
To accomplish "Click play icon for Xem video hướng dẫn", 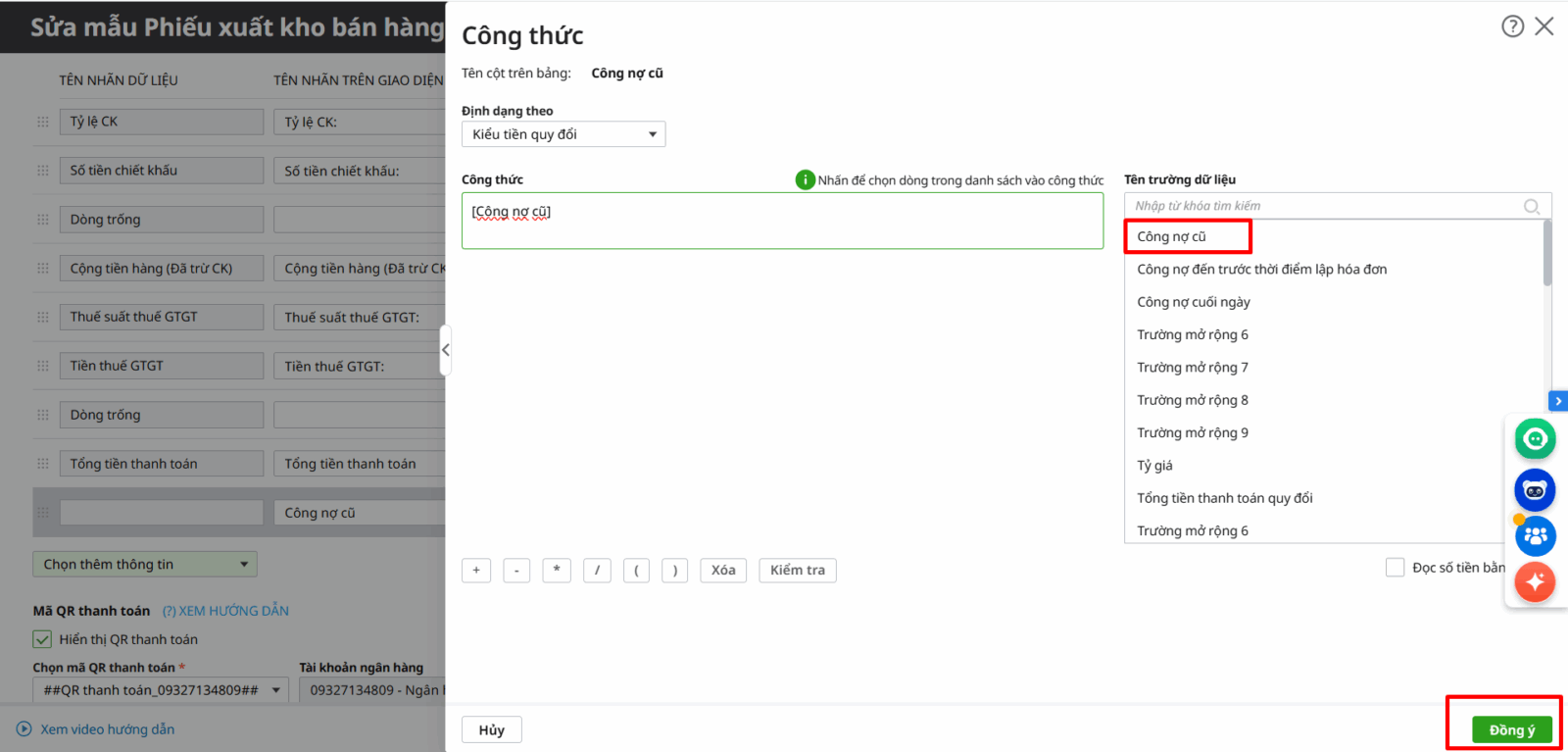I will [x=24, y=729].
